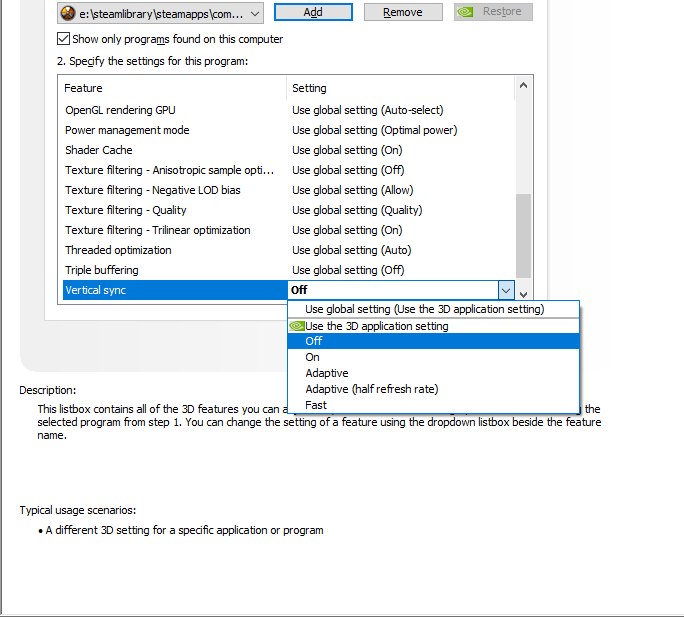The image size is (684, 617).
Task: Click the NVIDIA logo on Restore button
Action: tap(465, 12)
